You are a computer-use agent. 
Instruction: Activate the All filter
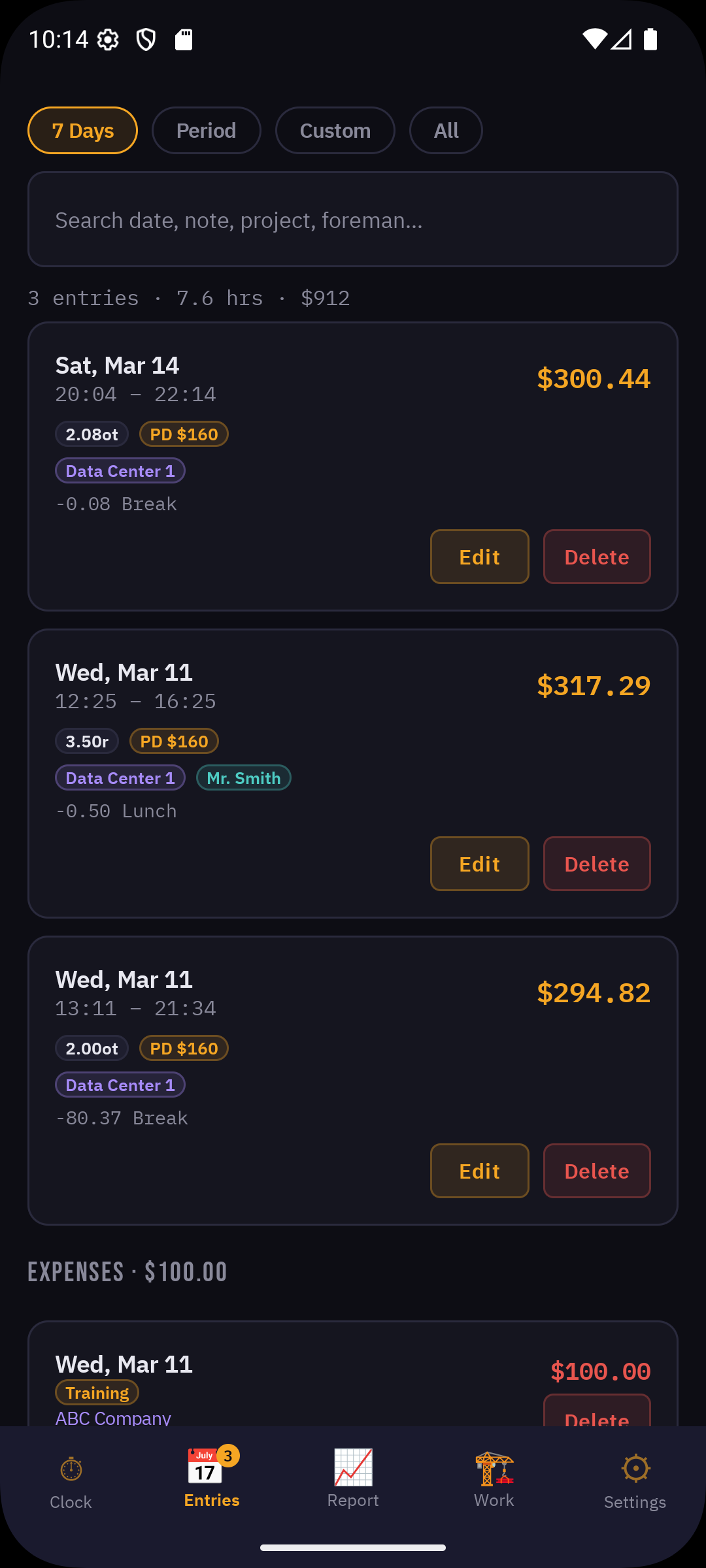[x=446, y=130]
